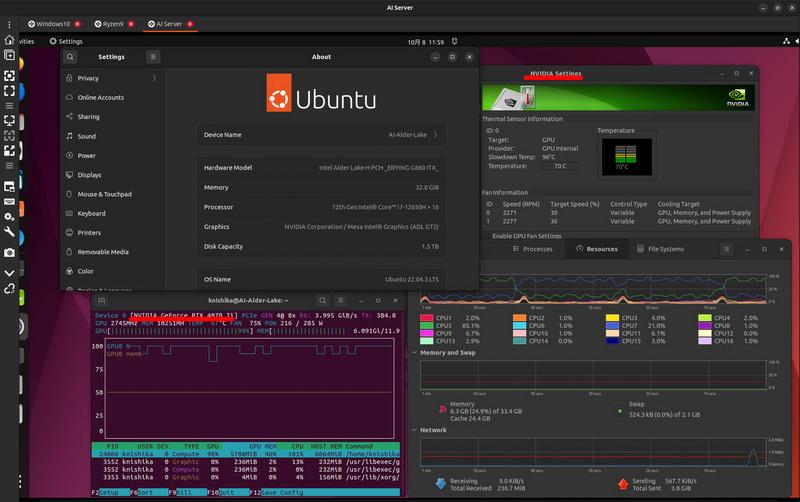Click F12 Save Config in nvtop

276,493
